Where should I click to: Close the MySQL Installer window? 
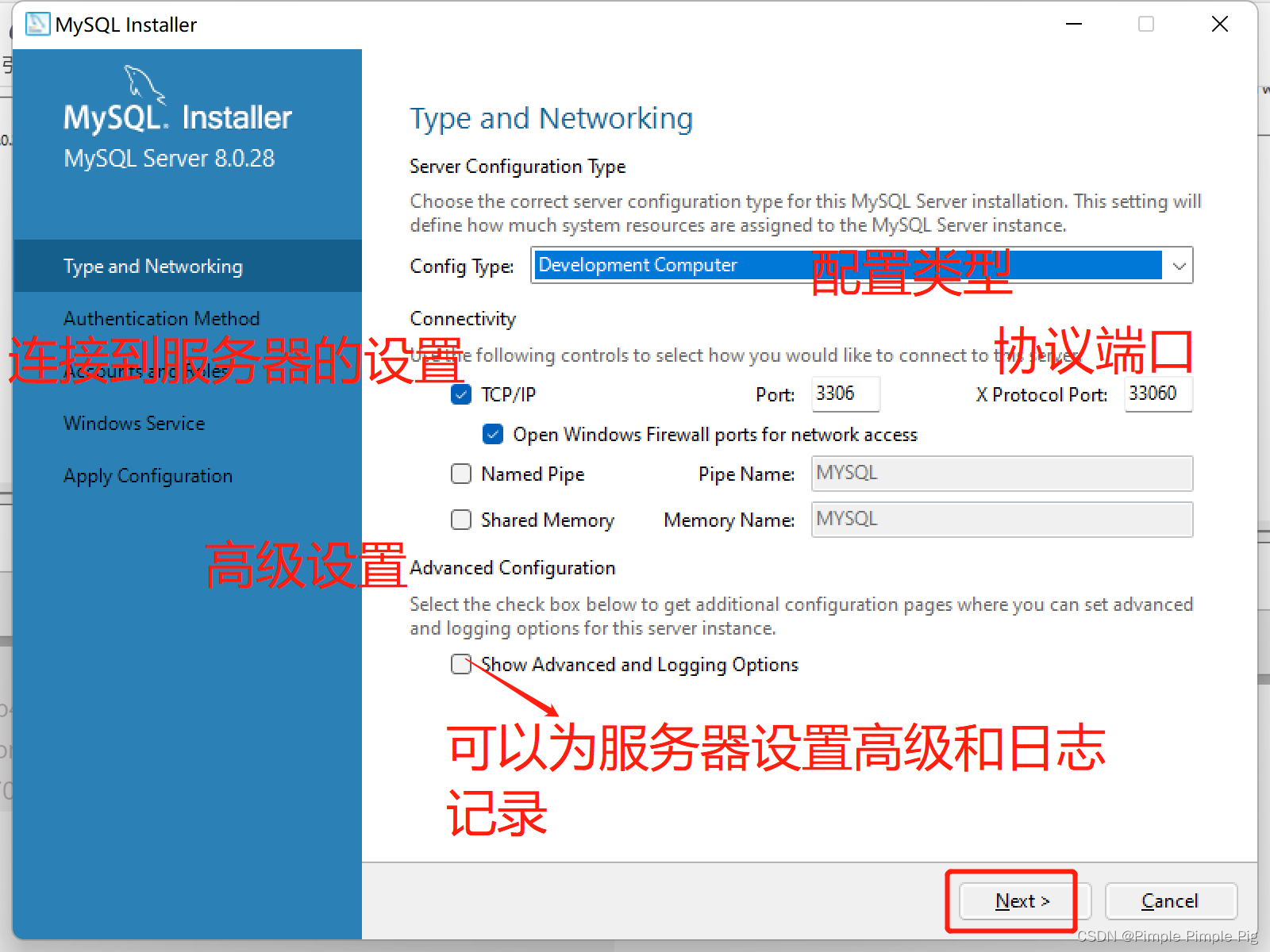point(1220,25)
